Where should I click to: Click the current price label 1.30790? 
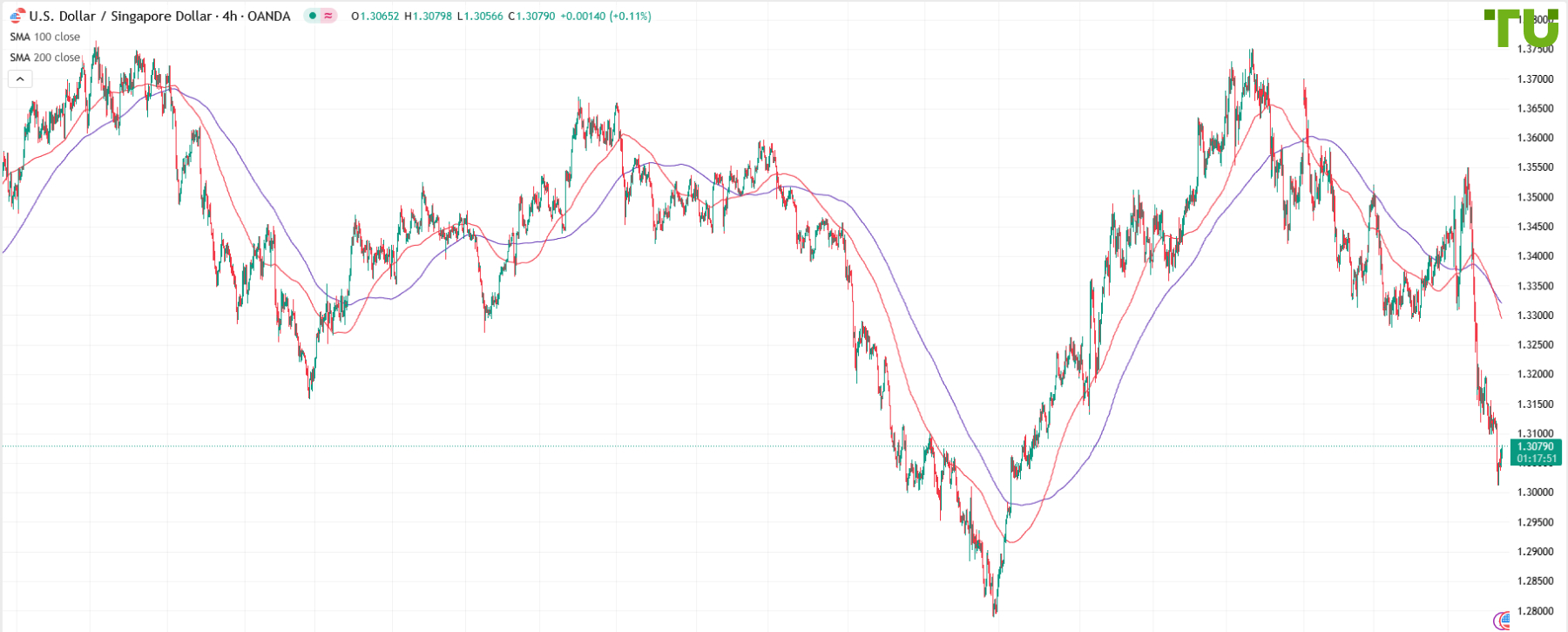click(x=1535, y=446)
